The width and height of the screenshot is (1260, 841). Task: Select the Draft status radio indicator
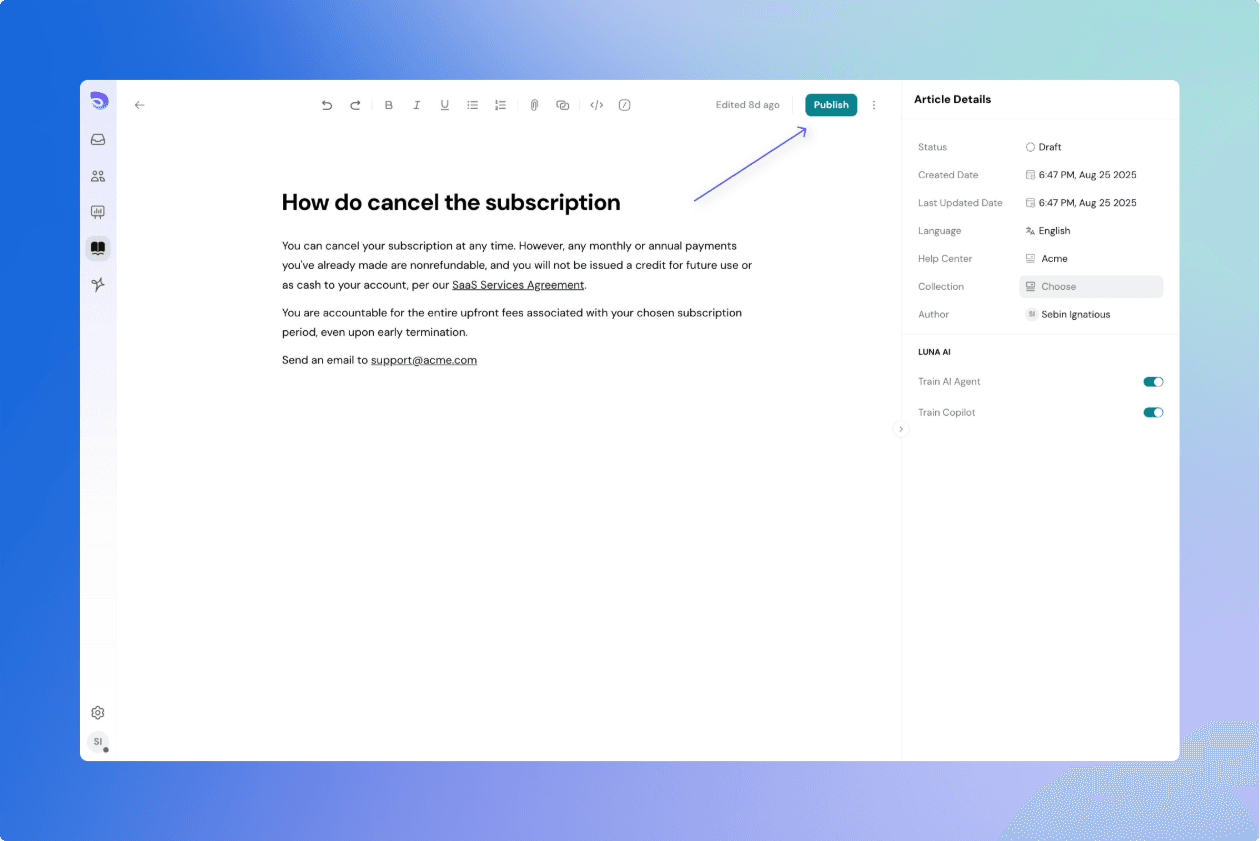(x=1030, y=146)
